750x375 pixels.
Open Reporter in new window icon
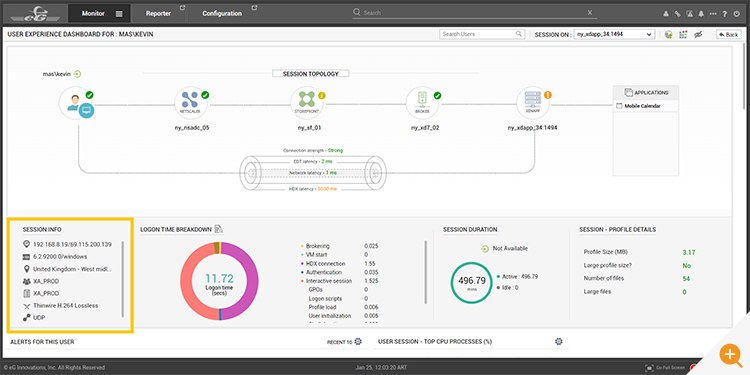[x=182, y=8]
